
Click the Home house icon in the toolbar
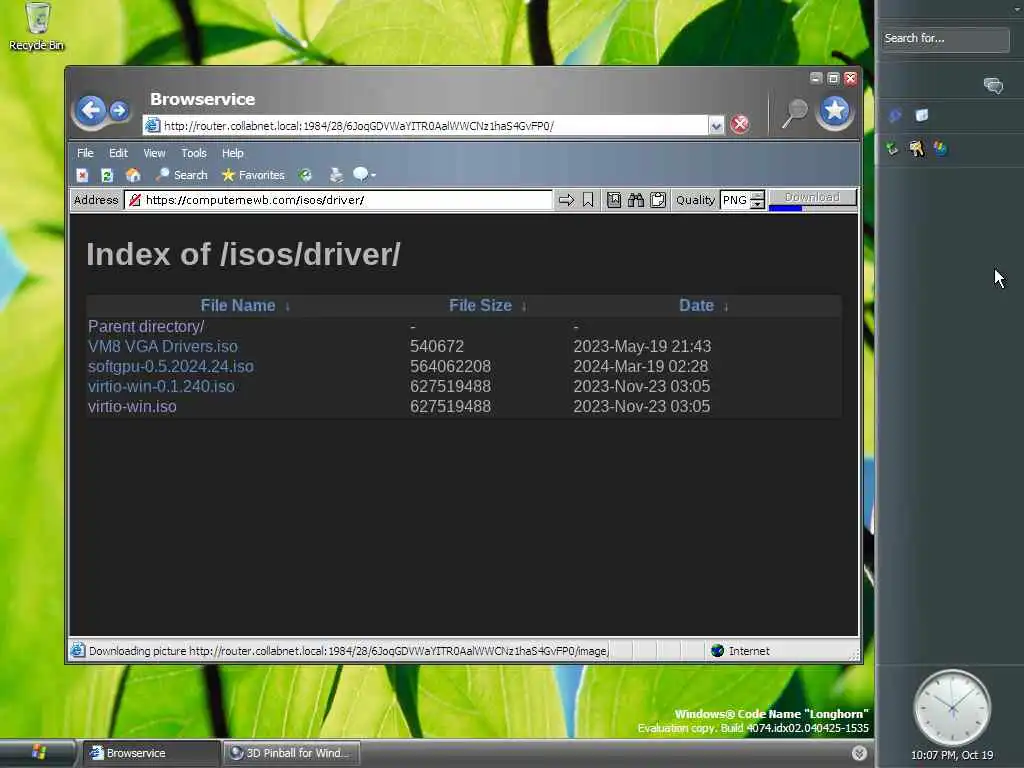133,175
